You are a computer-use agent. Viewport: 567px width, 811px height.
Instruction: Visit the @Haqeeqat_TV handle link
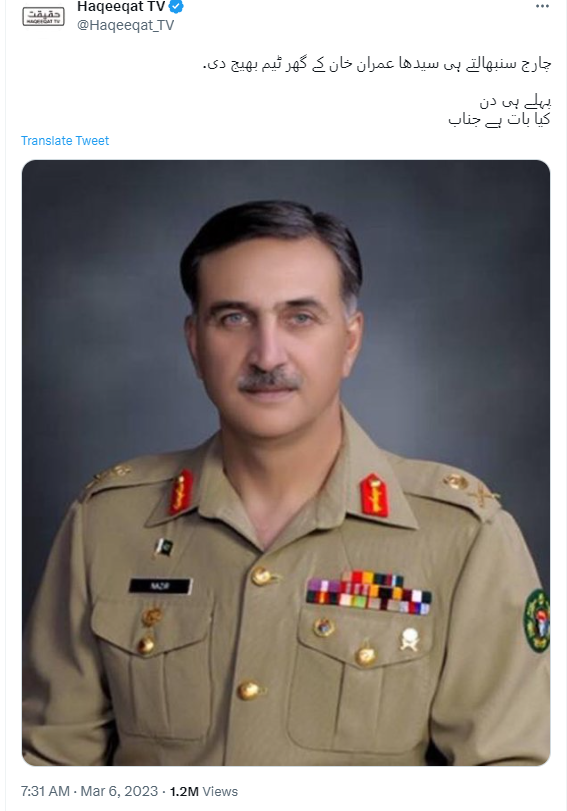(126, 25)
